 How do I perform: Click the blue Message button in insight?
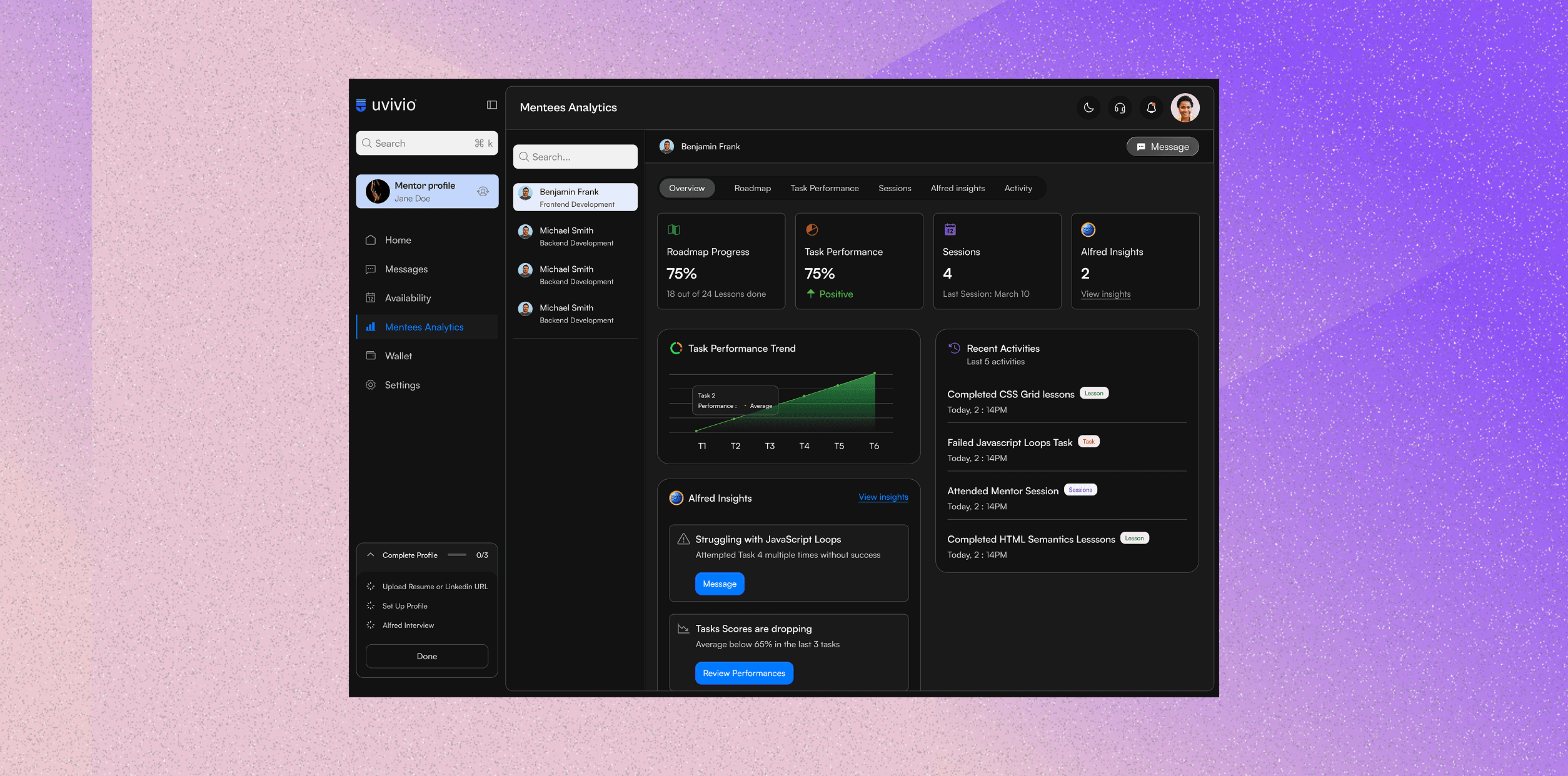(720, 584)
